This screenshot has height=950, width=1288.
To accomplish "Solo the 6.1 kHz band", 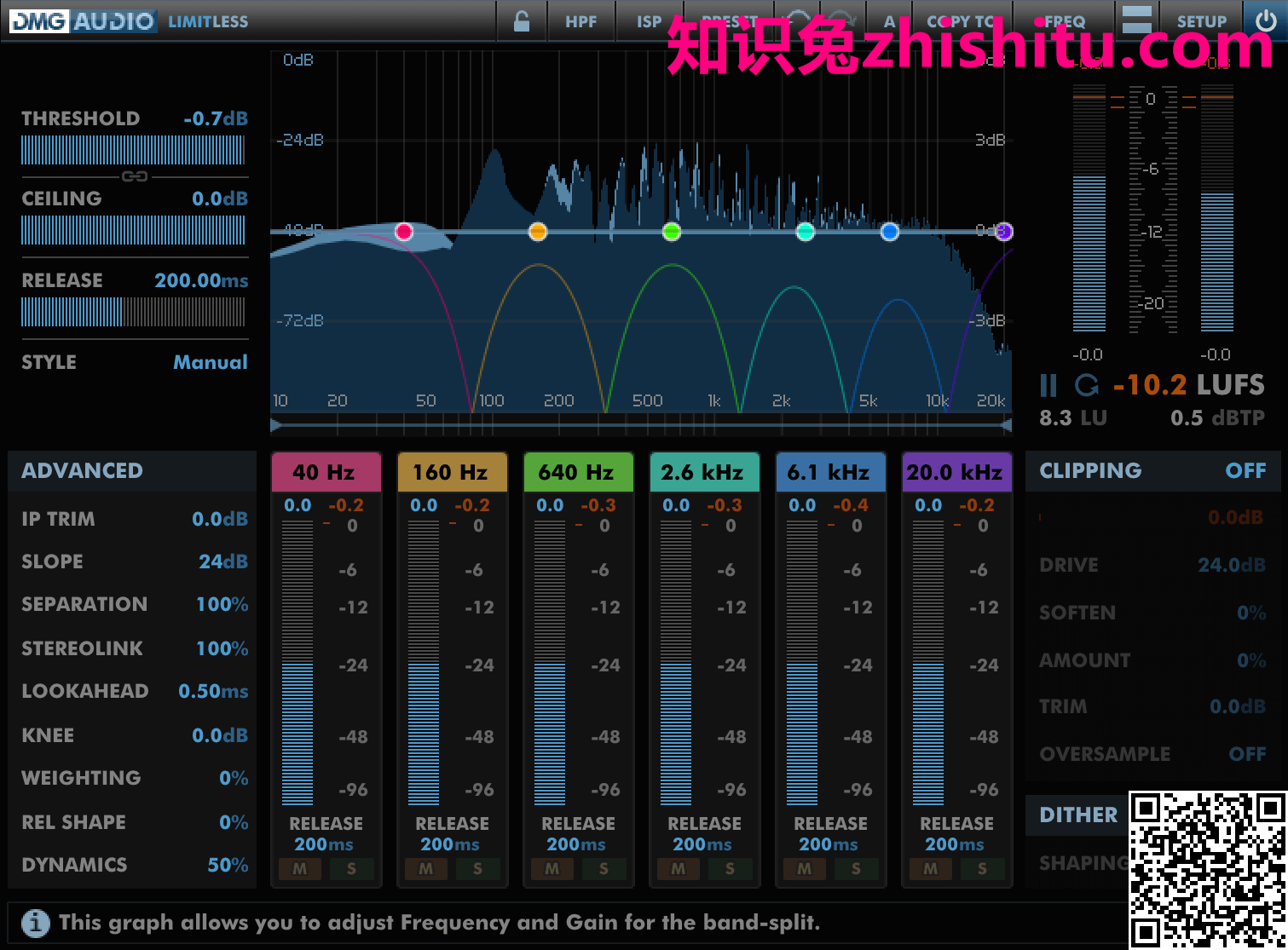I will point(856,869).
